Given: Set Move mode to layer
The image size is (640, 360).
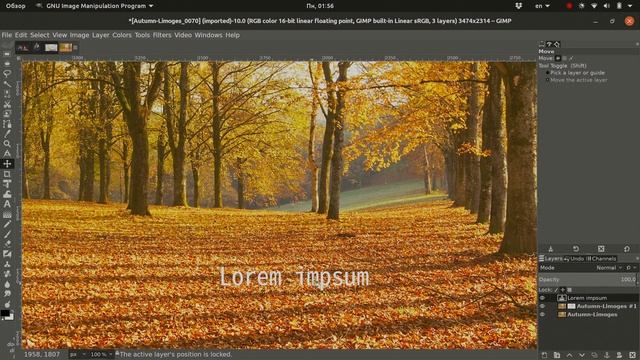Looking at the screenshot, I should (x=558, y=58).
